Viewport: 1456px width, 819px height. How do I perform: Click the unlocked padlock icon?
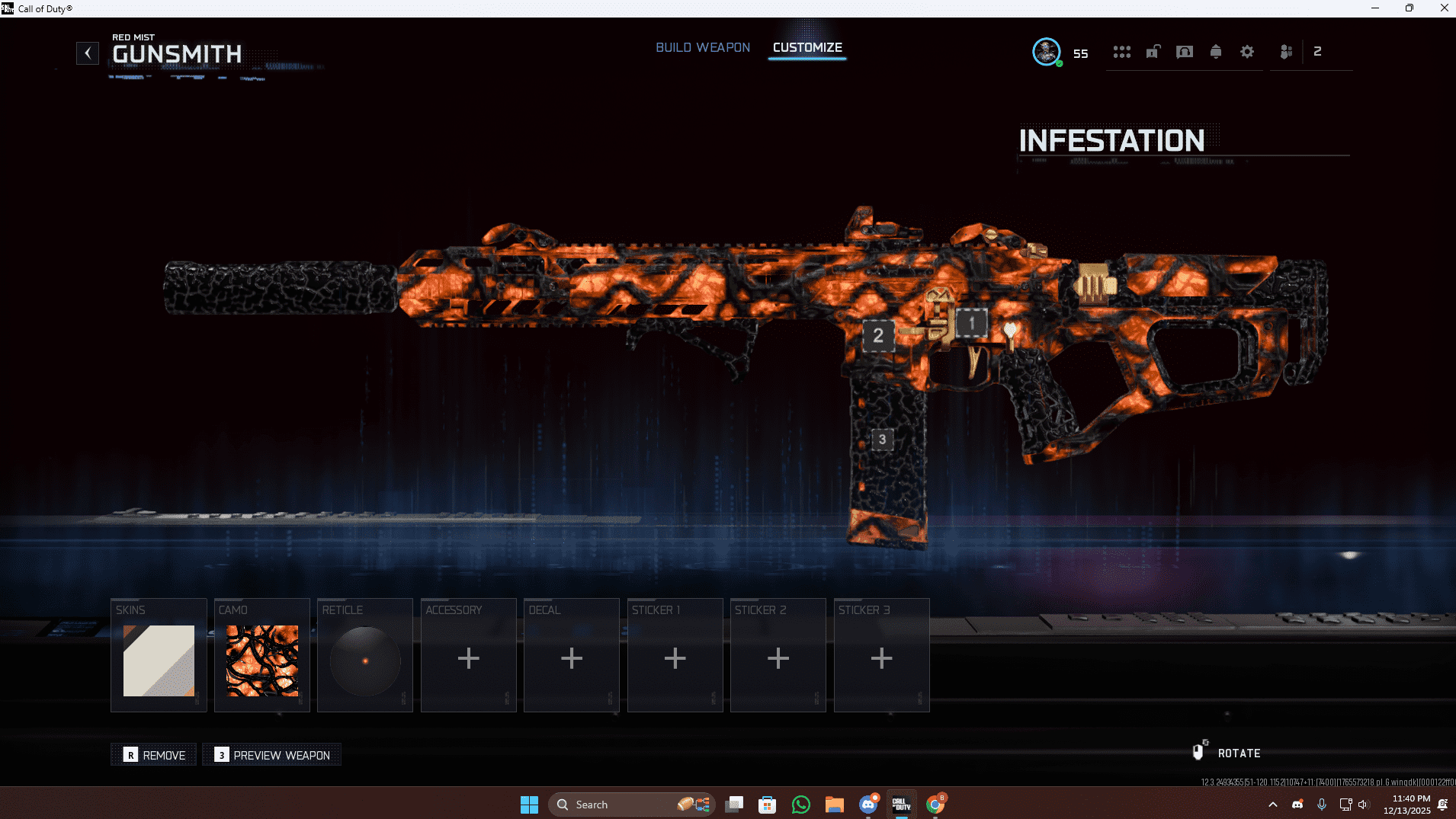(x=1153, y=52)
